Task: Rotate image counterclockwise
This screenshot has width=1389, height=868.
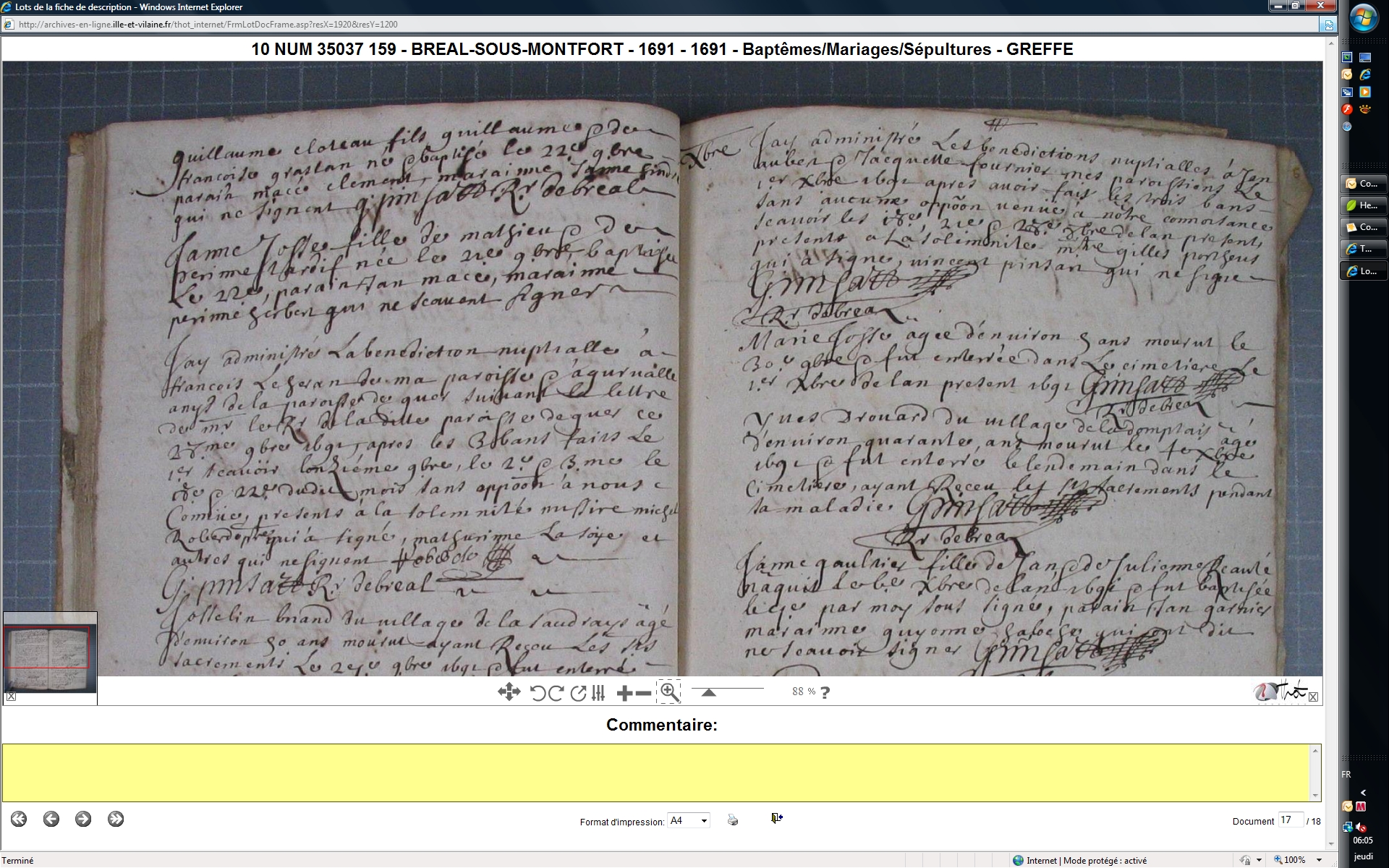Action: [x=538, y=693]
